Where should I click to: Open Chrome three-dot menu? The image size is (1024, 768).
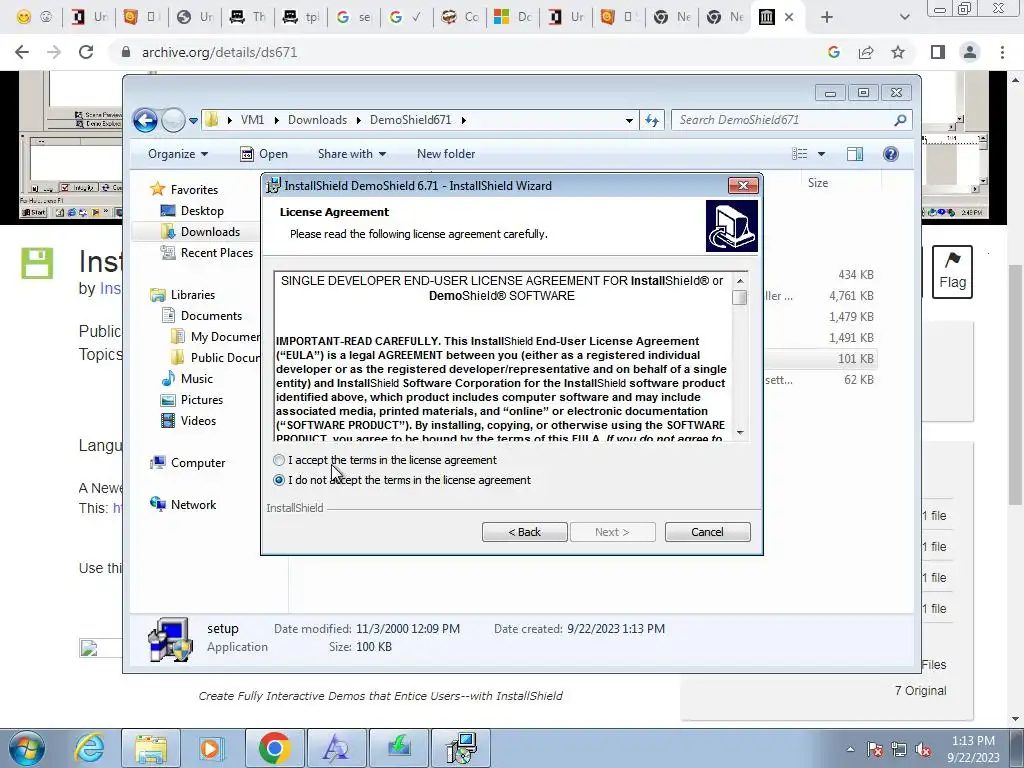pyautogui.click(x=1002, y=52)
